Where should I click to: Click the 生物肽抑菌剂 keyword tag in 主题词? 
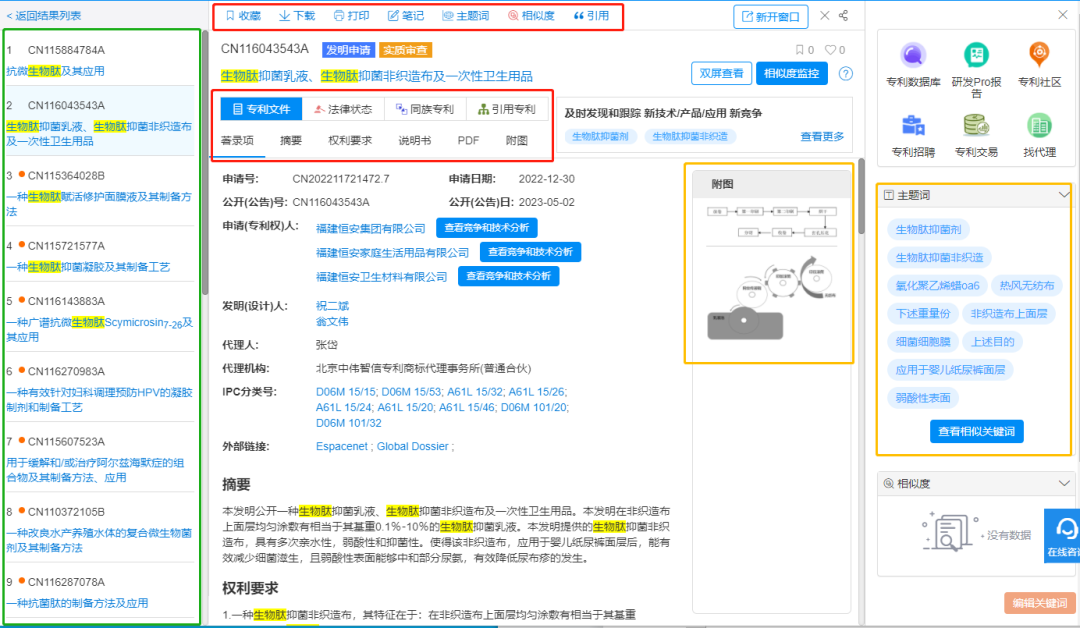pyautogui.click(x=928, y=229)
